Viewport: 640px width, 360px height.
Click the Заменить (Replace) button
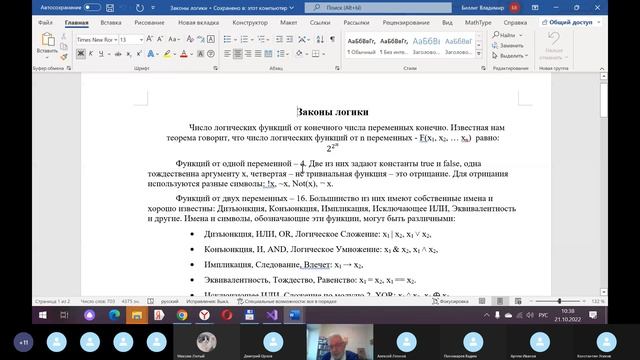click(x=508, y=45)
